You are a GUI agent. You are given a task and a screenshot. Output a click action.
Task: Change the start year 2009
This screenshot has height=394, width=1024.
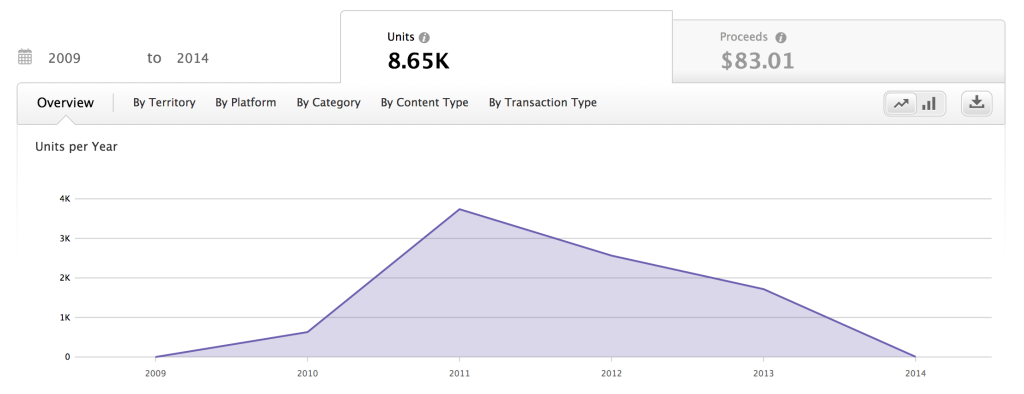tap(64, 58)
